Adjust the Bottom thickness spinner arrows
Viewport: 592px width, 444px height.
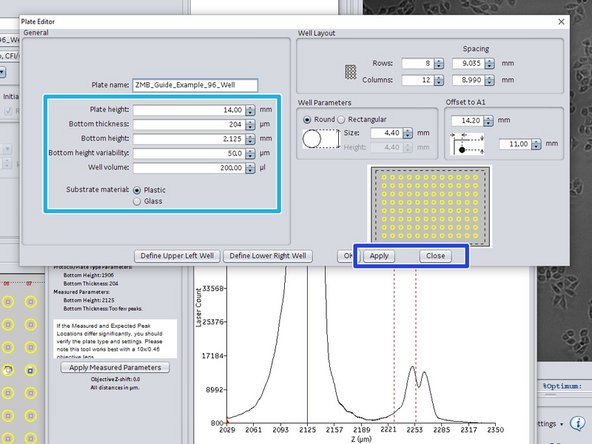coord(250,125)
